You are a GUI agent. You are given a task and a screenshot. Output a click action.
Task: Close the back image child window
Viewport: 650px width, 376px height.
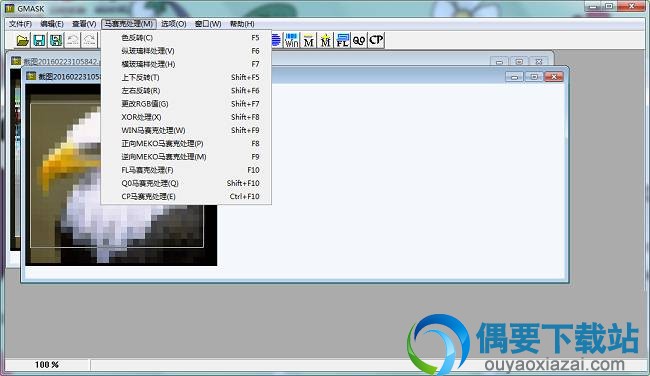(x=538, y=62)
